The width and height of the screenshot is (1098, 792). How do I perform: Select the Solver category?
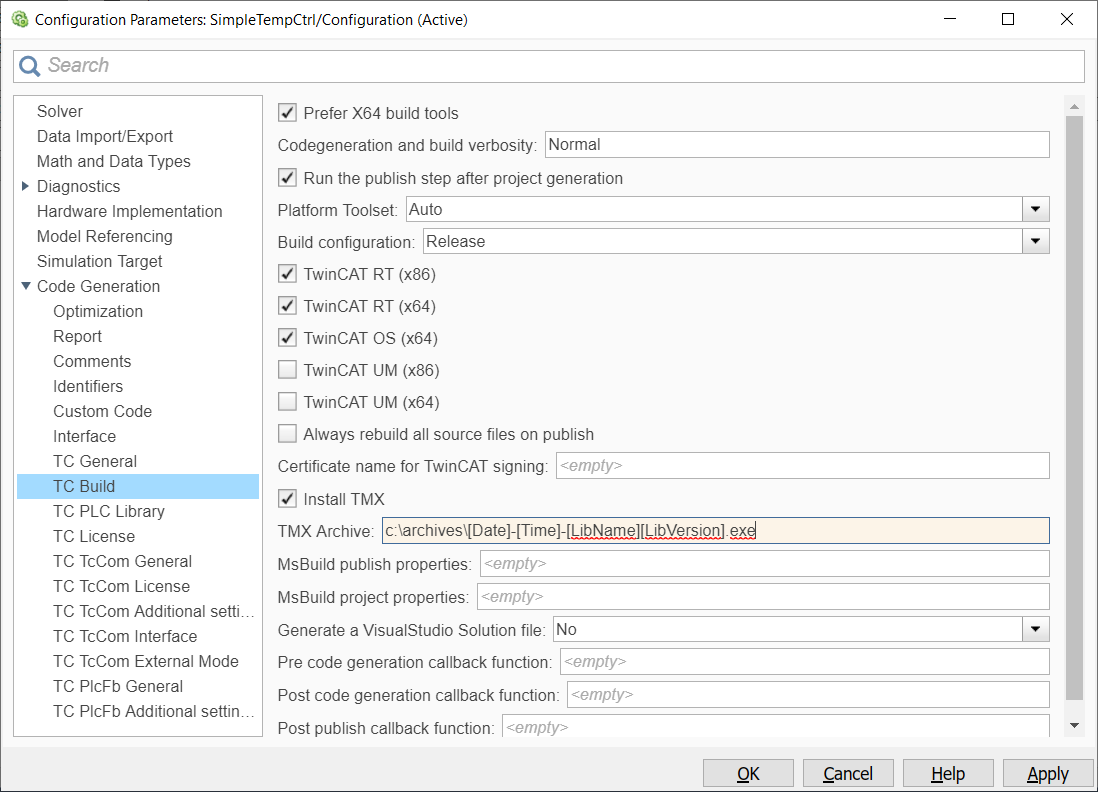[60, 111]
